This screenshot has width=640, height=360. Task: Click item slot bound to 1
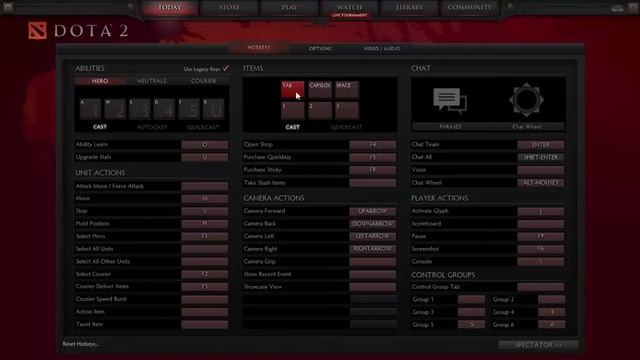click(x=293, y=111)
